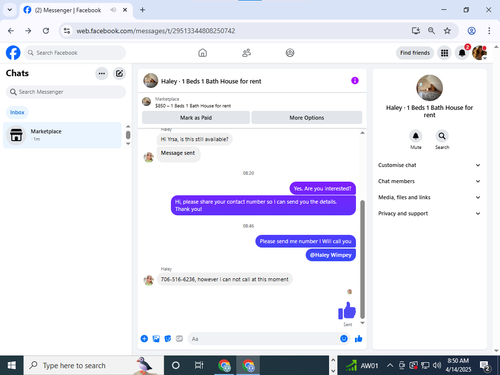Reload the page
This screenshot has height=375, width=500.
click(x=46, y=31)
